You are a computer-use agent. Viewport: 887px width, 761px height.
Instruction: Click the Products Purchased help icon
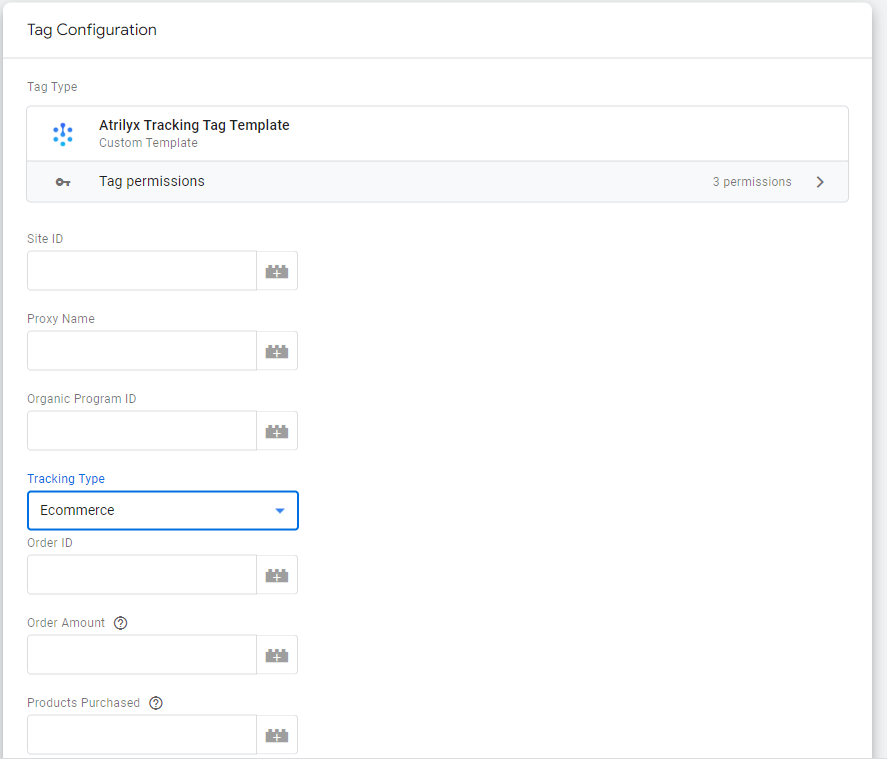(x=156, y=703)
